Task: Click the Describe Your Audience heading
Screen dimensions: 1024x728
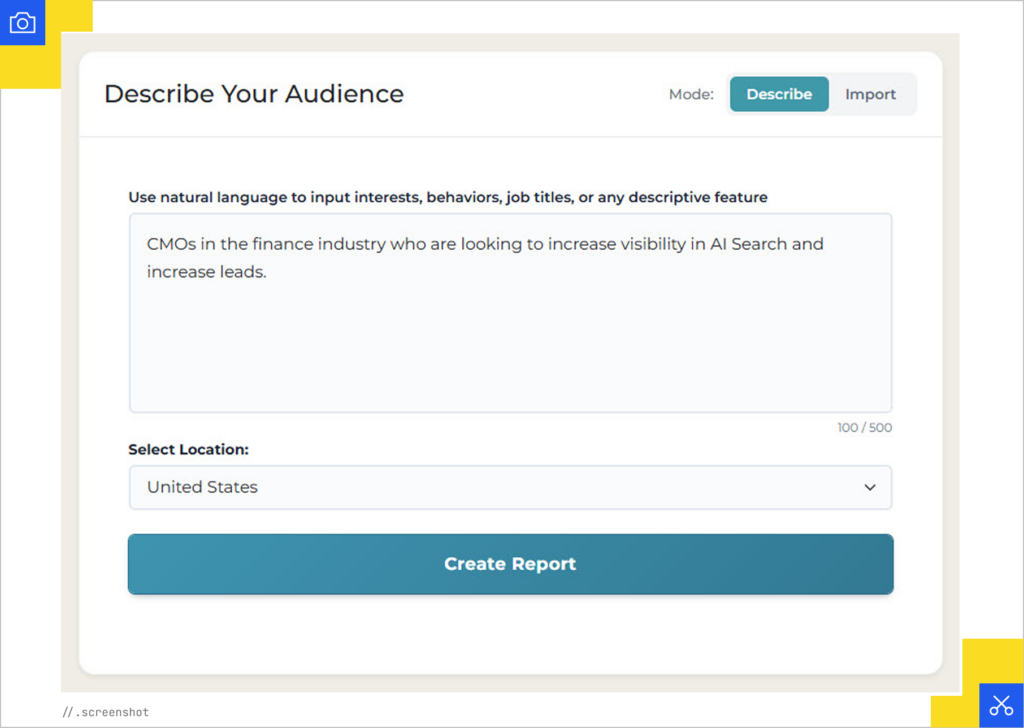Action: click(x=254, y=94)
